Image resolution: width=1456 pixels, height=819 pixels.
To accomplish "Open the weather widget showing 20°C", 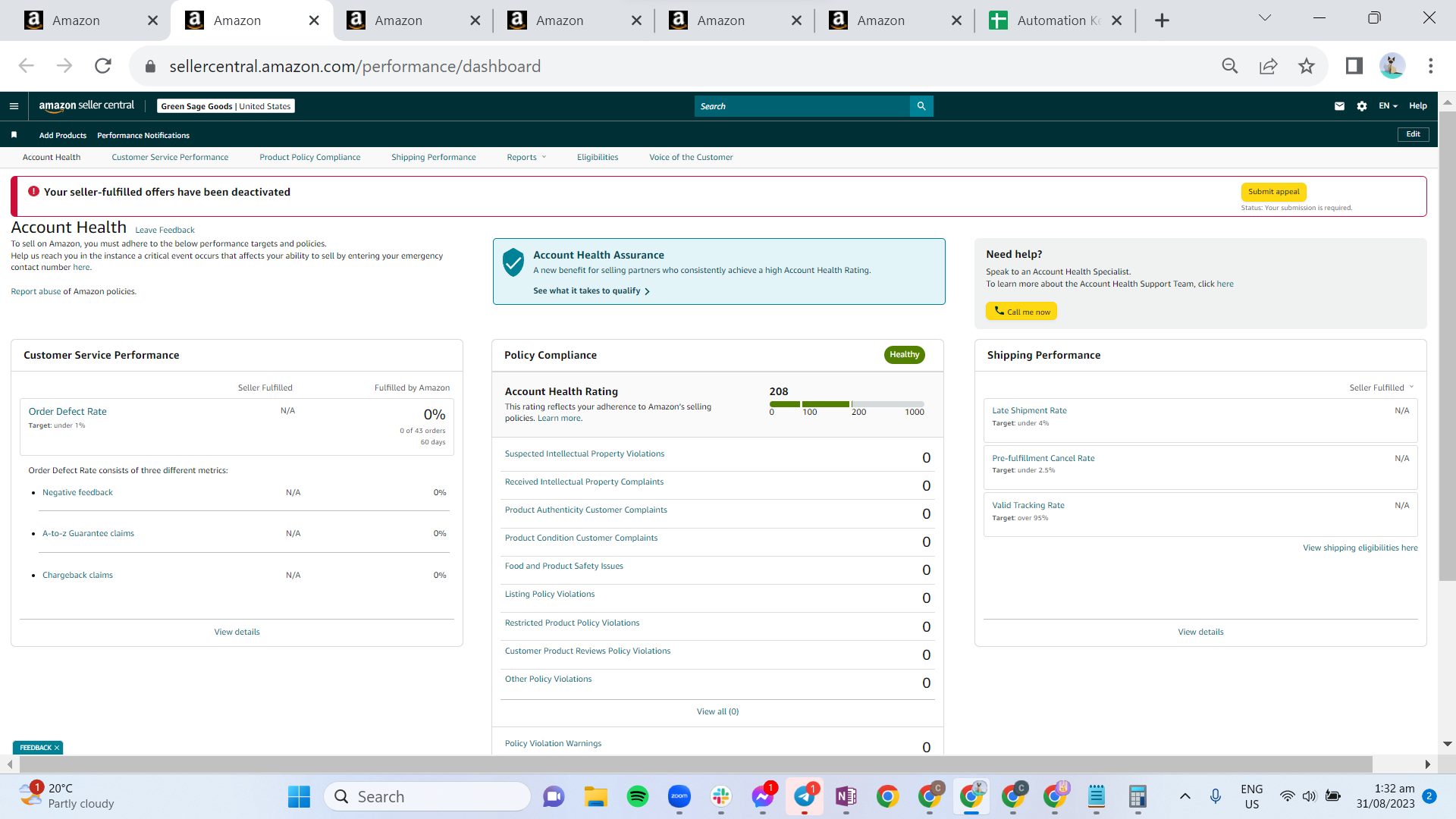I will tap(67, 796).
